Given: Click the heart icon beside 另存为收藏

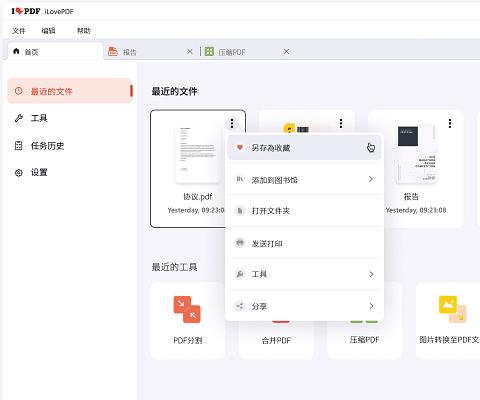Looking at the screenshot, I should (x=240, y=147).
